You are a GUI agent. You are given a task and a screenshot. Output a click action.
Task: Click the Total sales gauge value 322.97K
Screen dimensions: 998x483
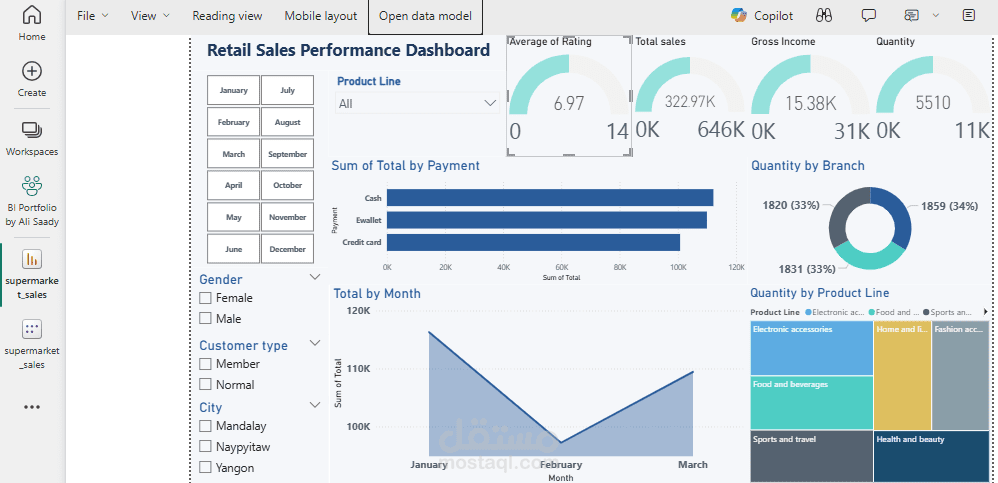(x=690, y=102)
